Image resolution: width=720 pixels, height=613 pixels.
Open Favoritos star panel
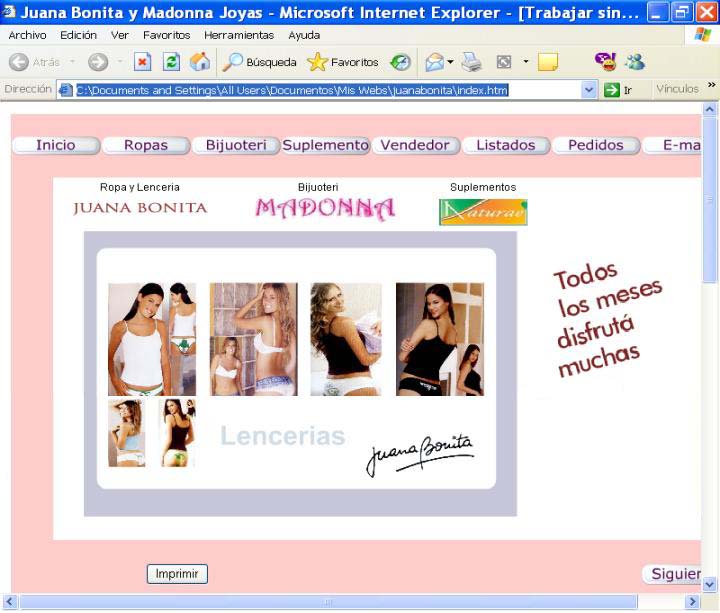343,62
